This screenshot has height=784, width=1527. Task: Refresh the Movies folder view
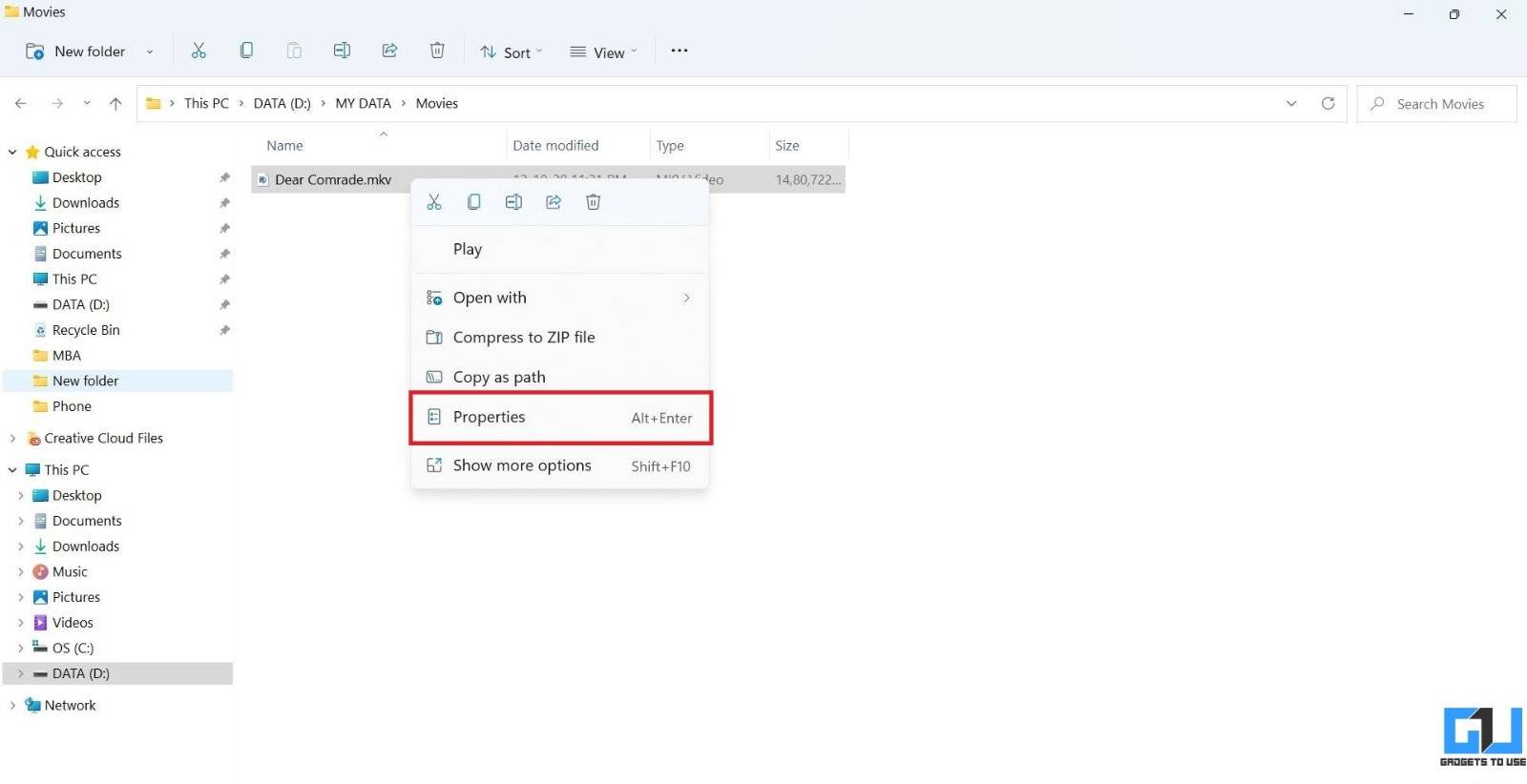pos(1328,103)
